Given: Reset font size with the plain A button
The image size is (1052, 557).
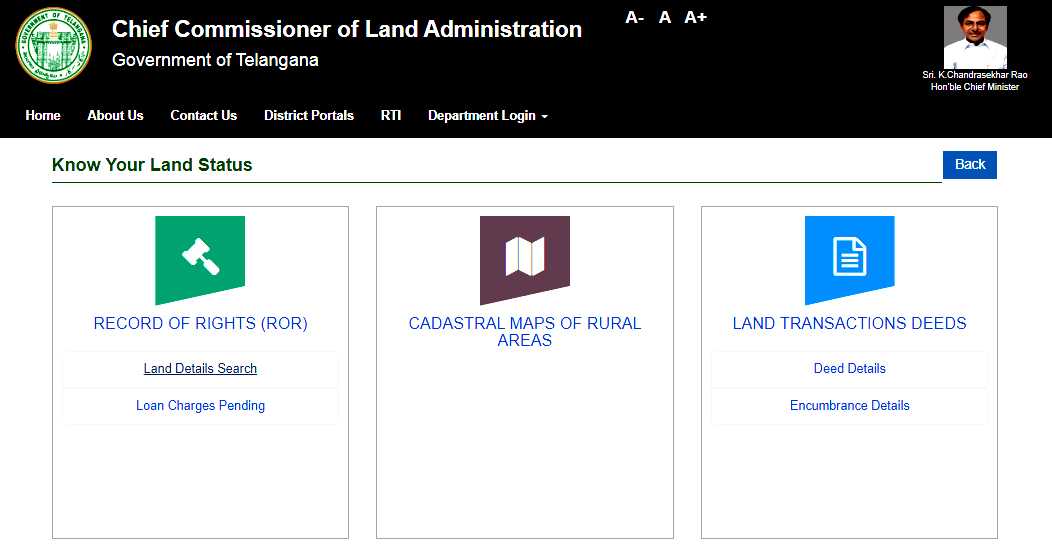Looking at the screenshot, I should 665,17.
